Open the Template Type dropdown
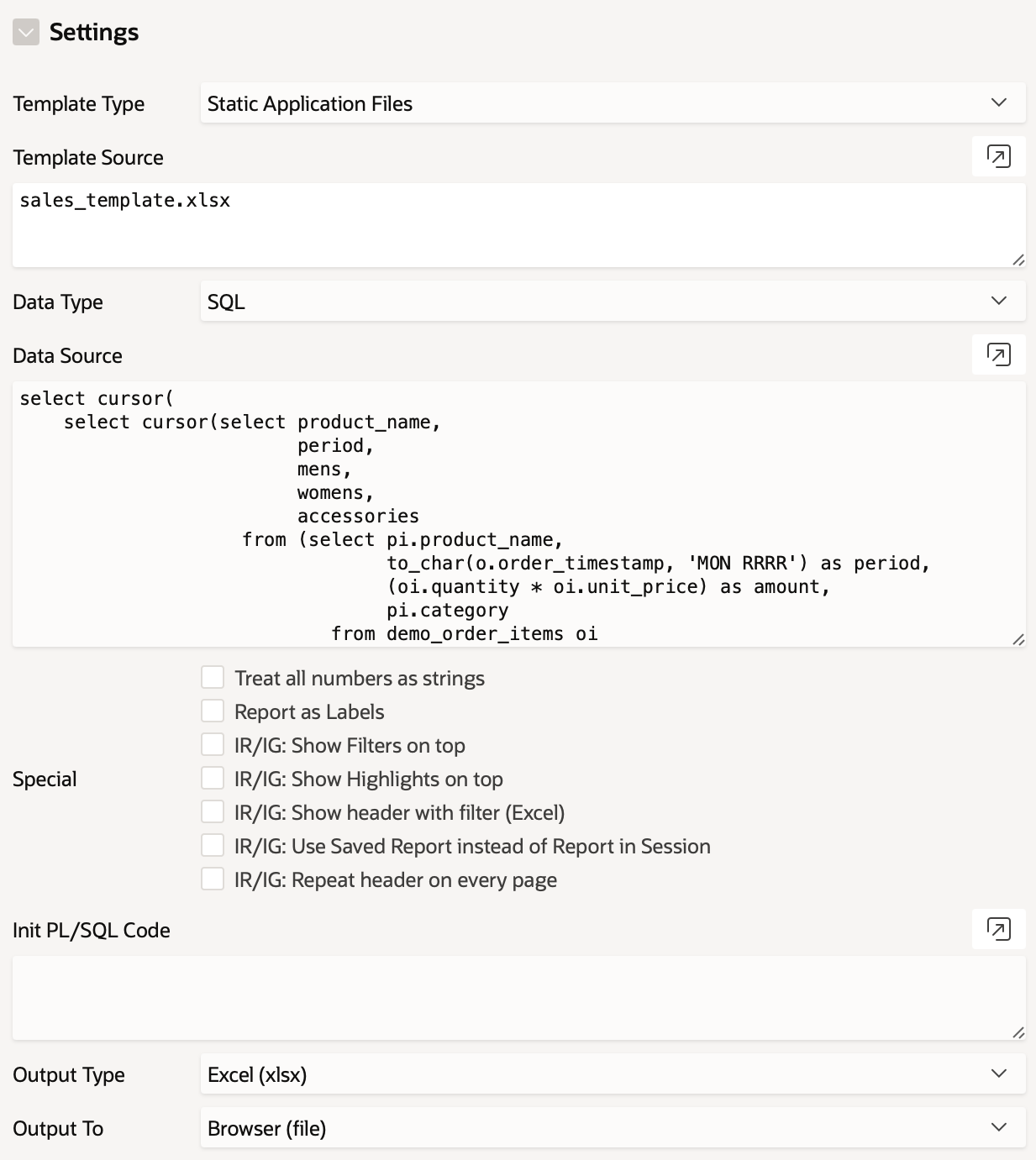The width and height of the screenshot is (1036, 1160). [x=613, y=103]
